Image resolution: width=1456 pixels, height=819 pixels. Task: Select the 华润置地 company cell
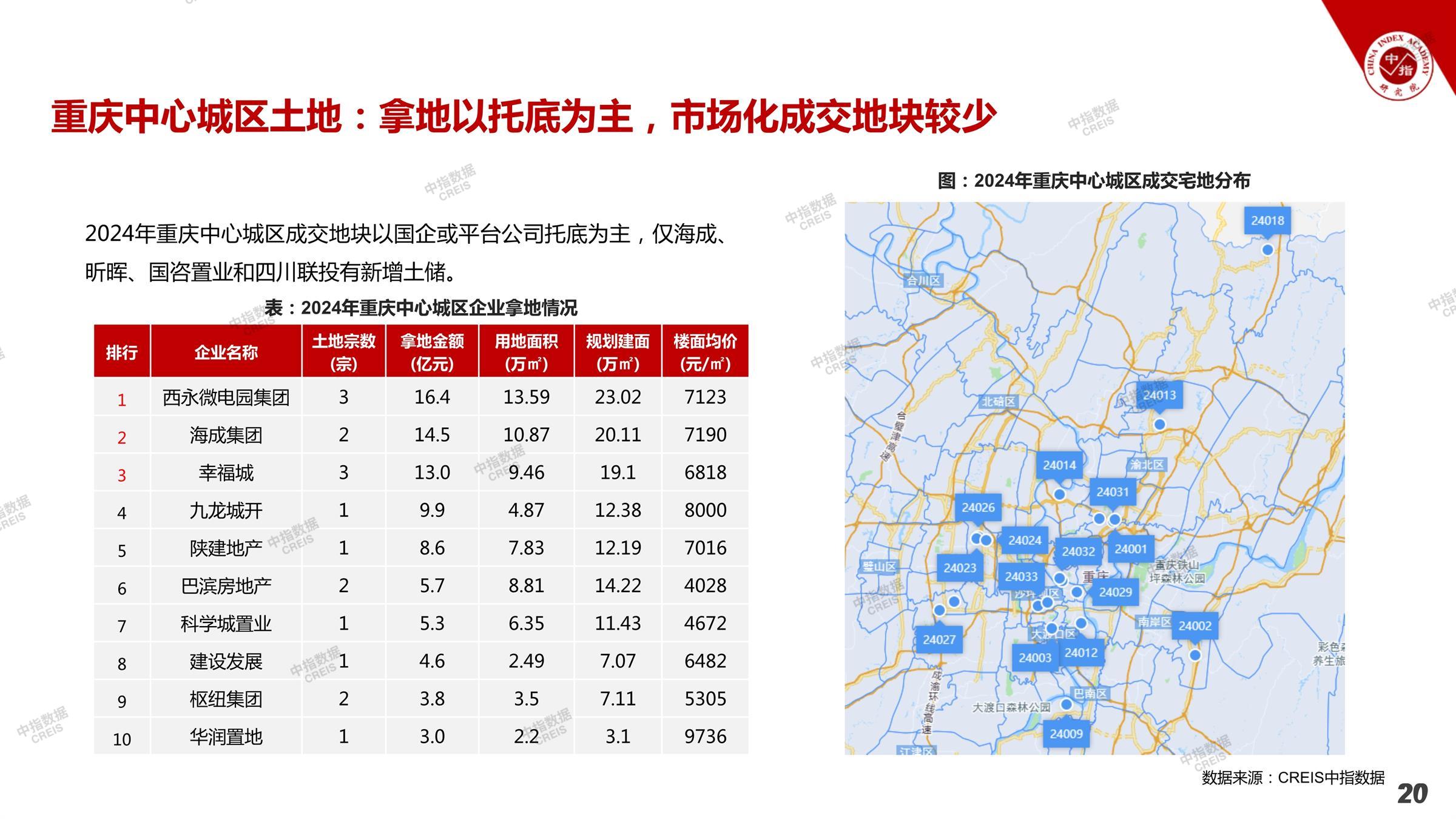(226, 736)
